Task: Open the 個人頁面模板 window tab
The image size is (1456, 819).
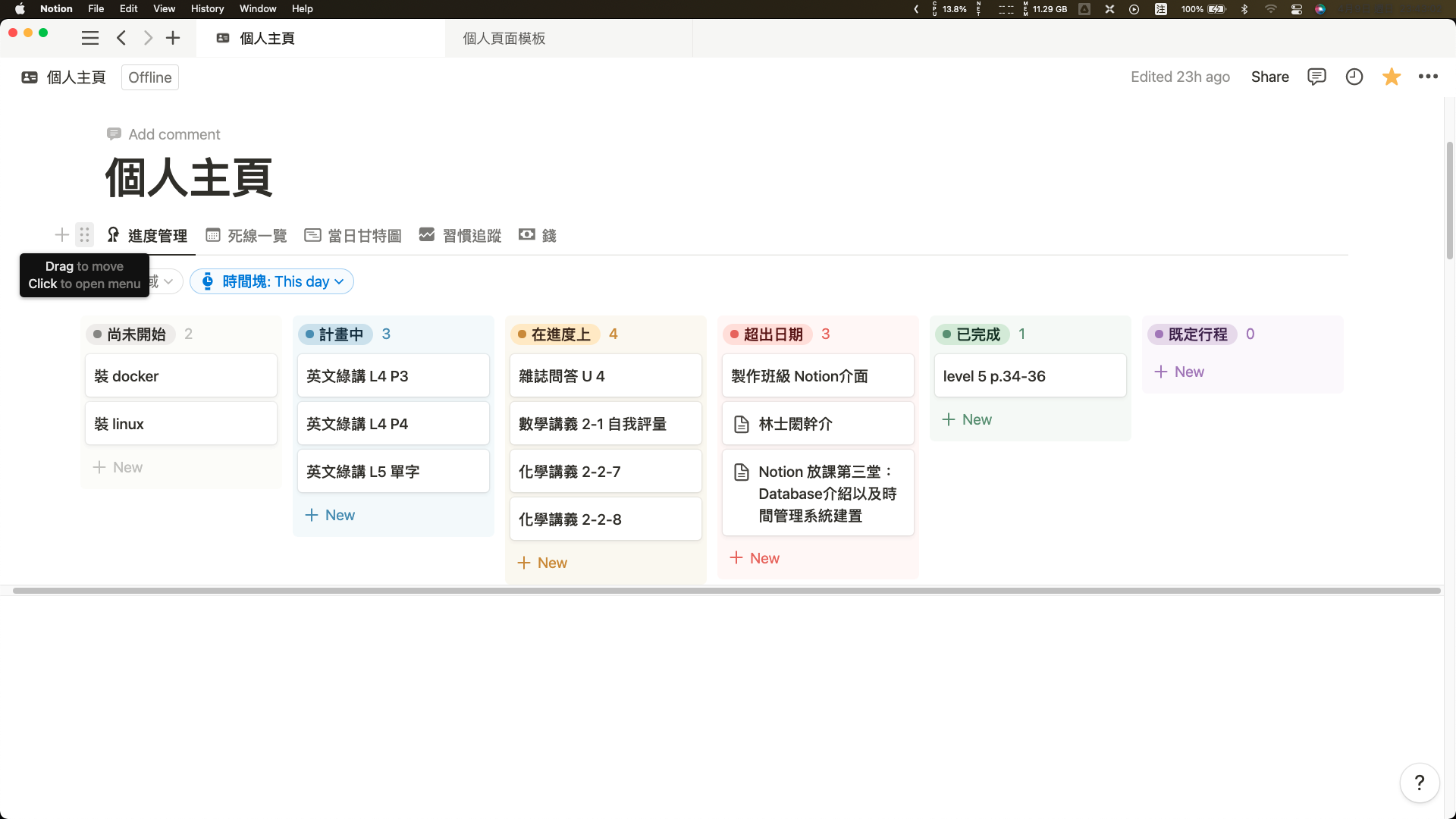Action: 504,38
